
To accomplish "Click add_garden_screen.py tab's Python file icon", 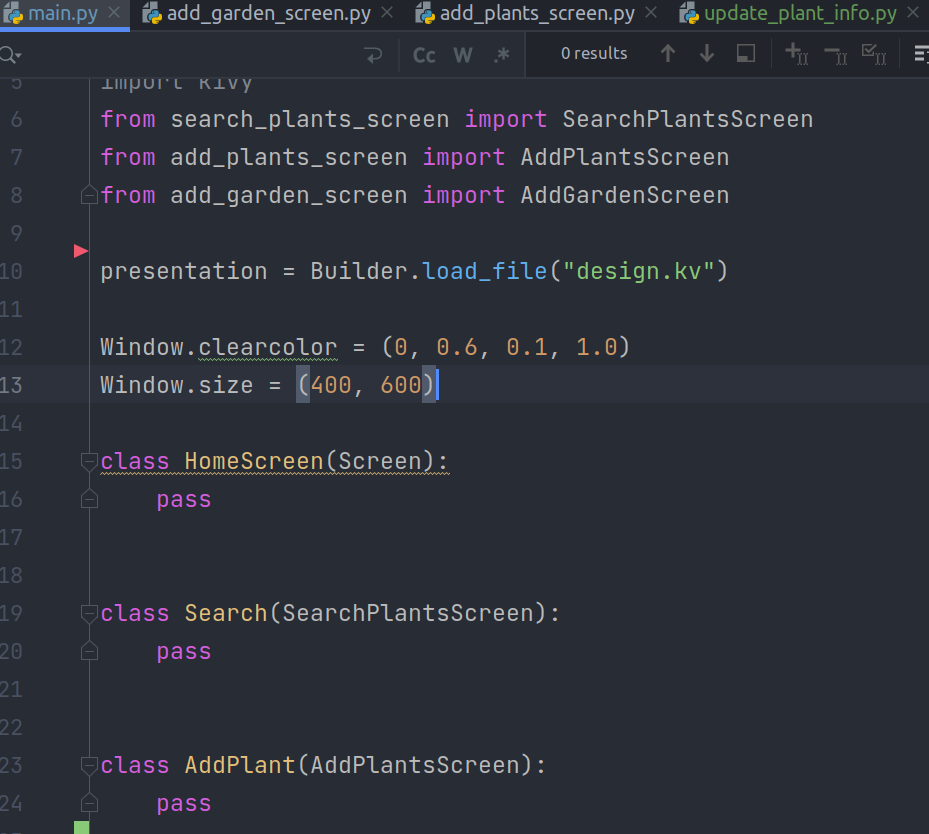I will [x=152, y=13].
